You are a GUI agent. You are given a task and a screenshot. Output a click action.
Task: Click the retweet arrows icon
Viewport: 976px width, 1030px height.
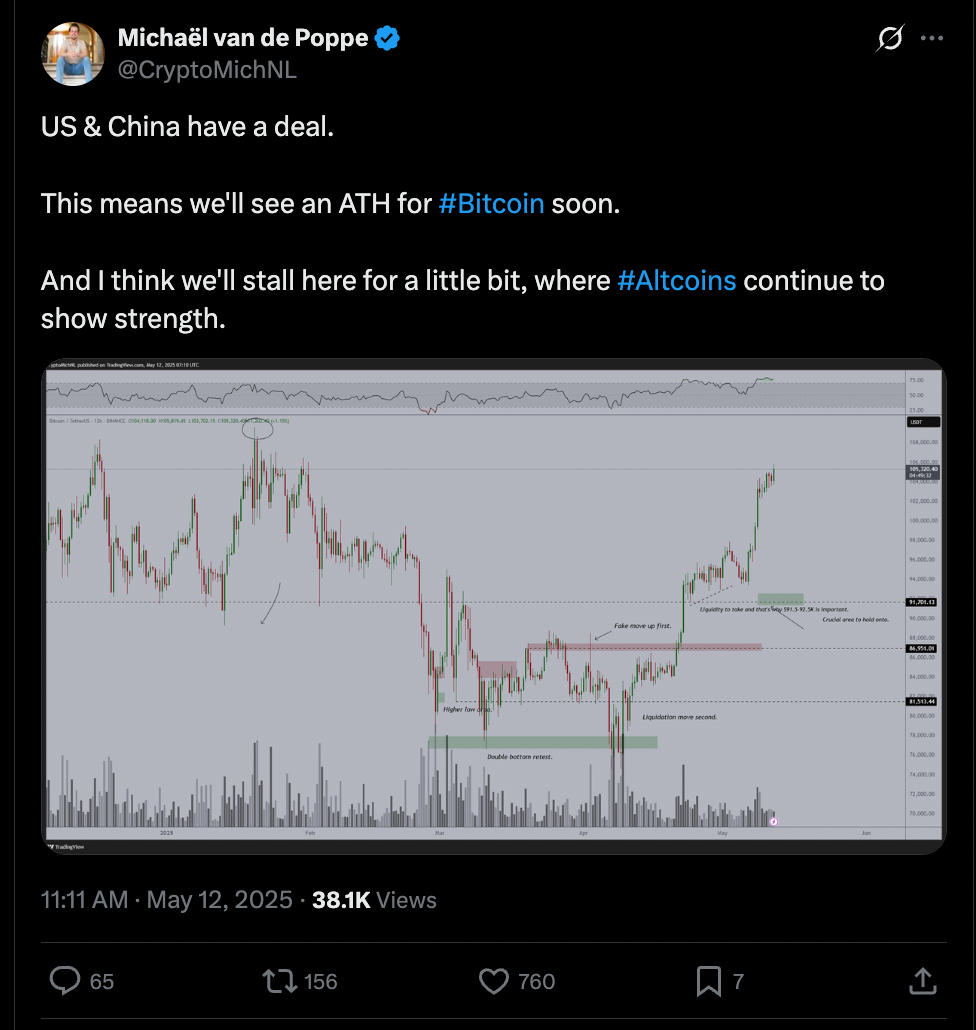point(279,981)
